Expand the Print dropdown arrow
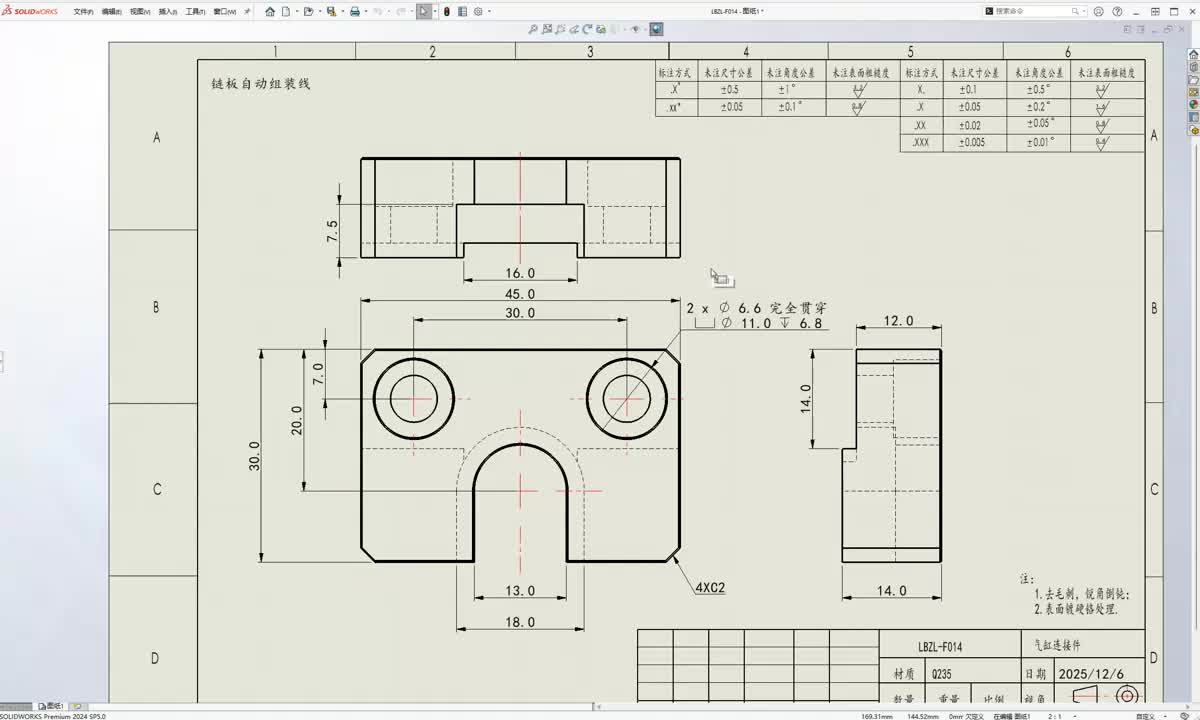Viewport: 1200px width, 720px height. pos(365,12)
